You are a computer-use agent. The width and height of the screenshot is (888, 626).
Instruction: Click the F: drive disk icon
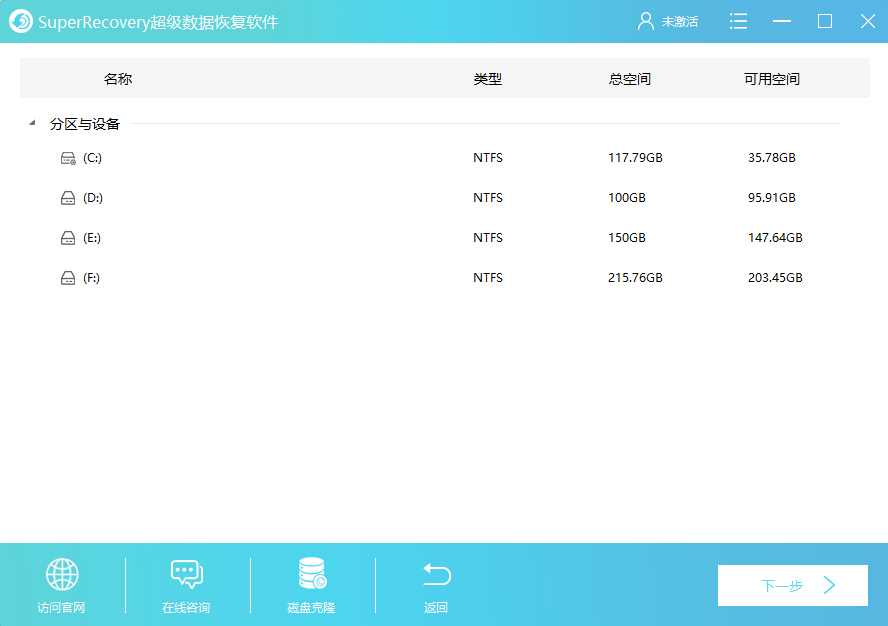click(x=68, y=278)
